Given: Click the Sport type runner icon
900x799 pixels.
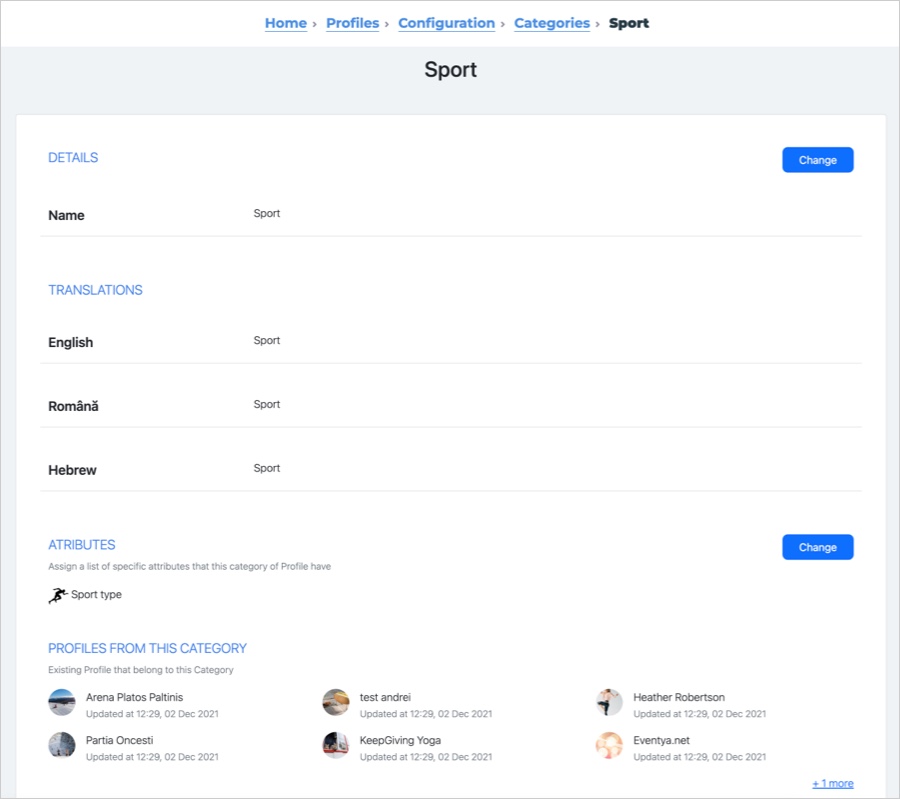Looking at the screenshot, I should click(58, 595).
